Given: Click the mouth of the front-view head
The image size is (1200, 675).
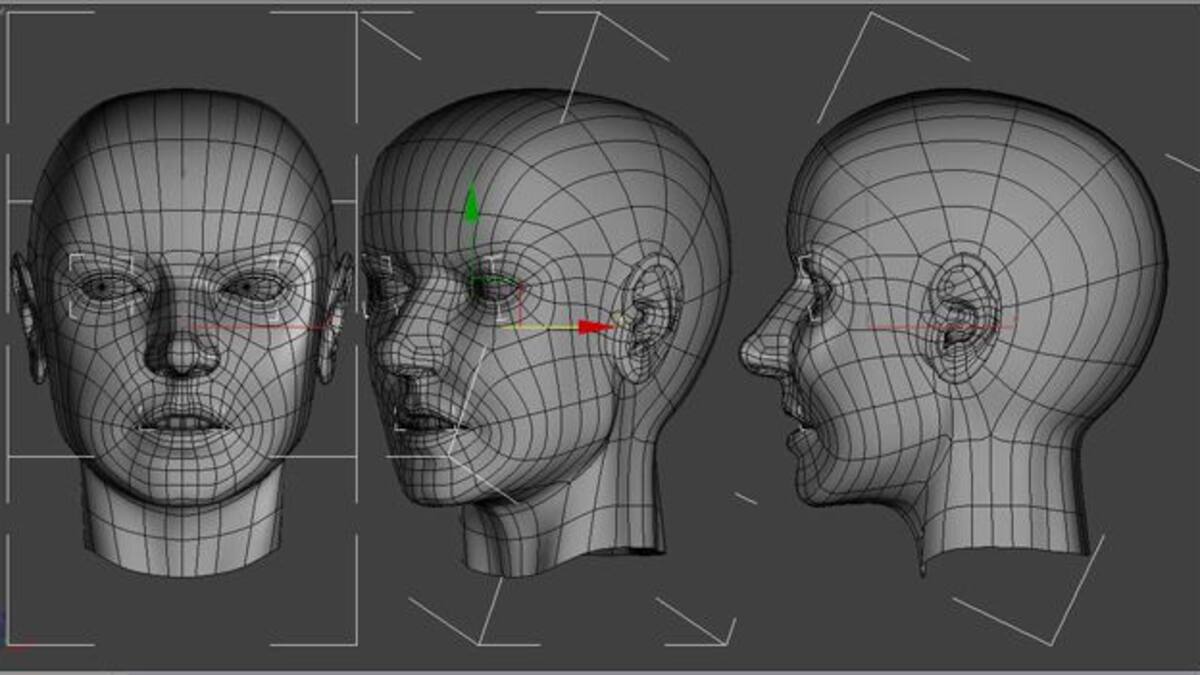Looking at the screenshot, I should click(180, 421).
